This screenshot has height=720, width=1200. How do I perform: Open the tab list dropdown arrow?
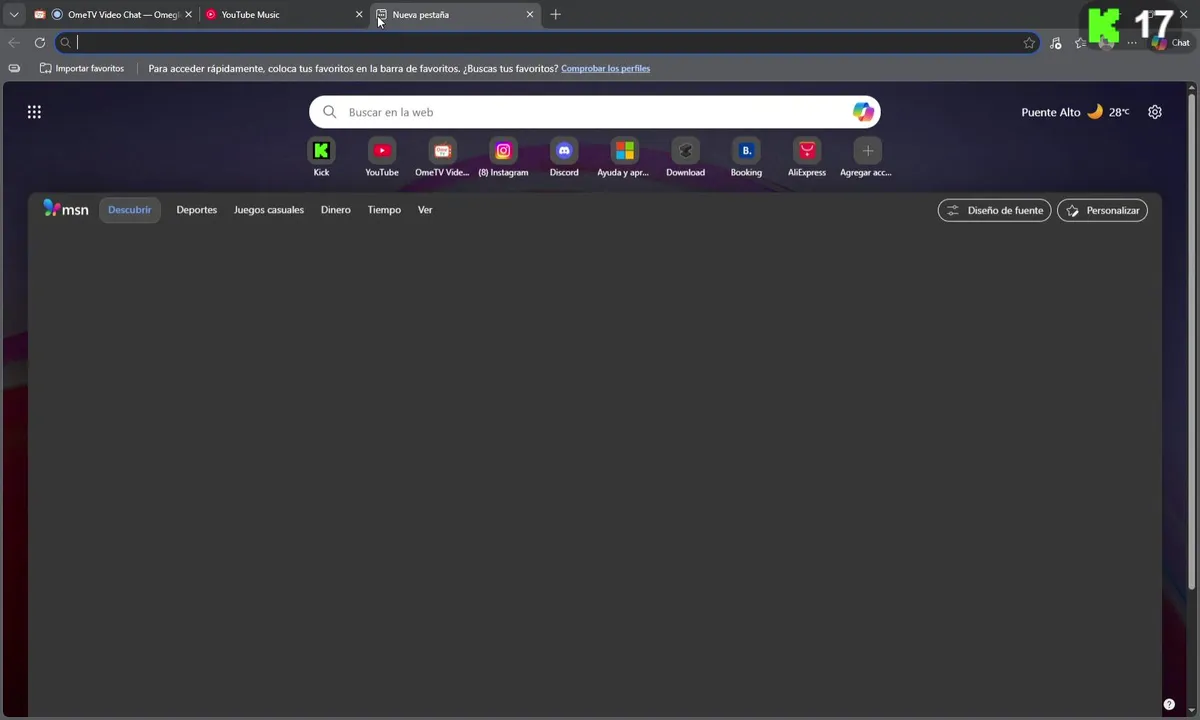[x=14, y=14]
